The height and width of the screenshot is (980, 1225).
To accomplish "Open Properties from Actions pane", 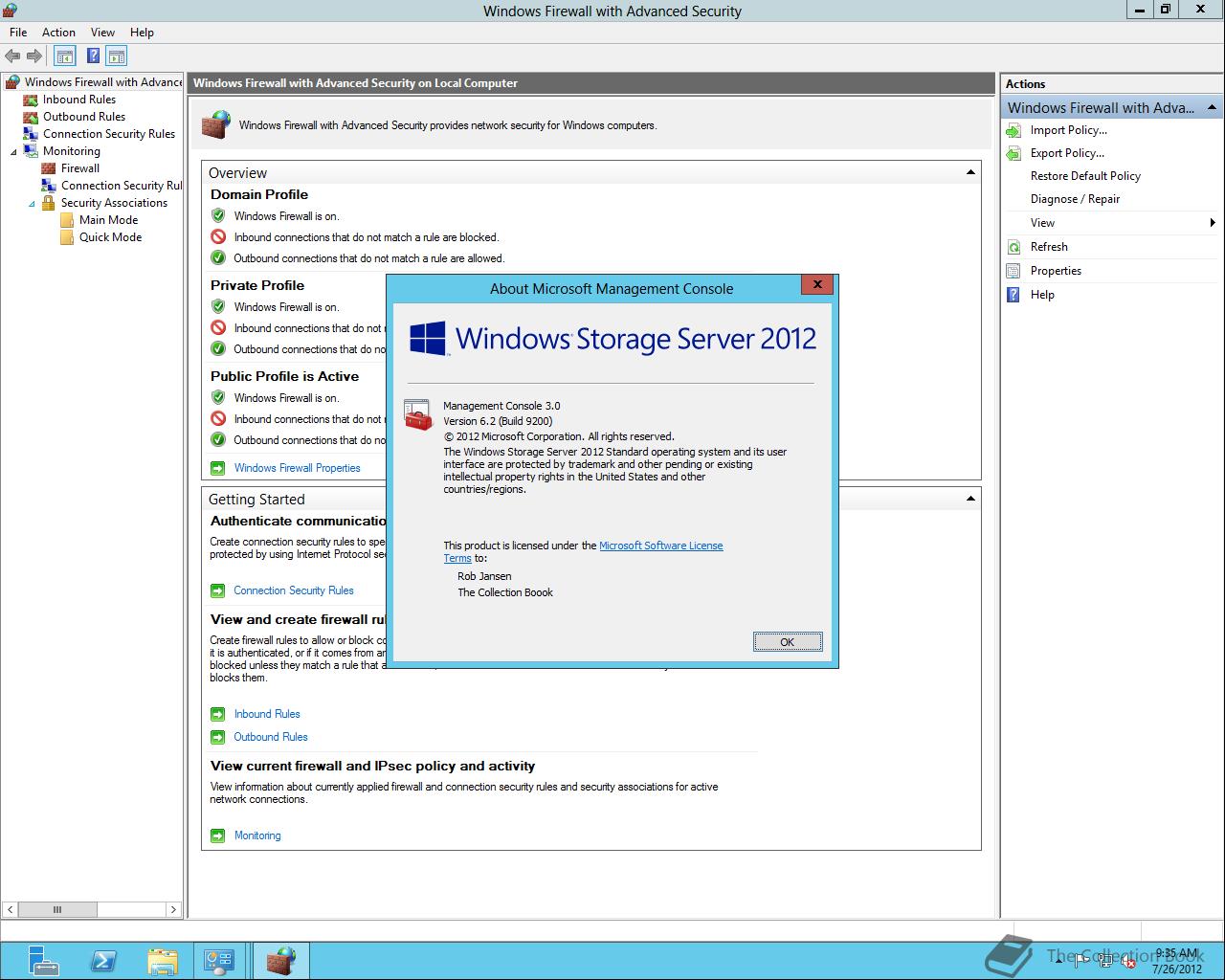I will click(x=1056, y=271).
